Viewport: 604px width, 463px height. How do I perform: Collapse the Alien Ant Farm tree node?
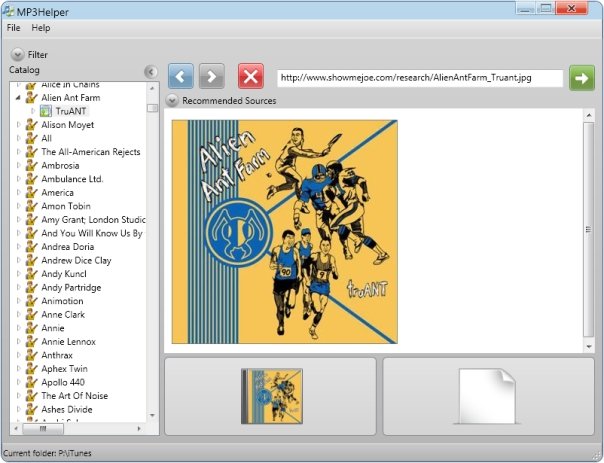[x=18, y=98]
